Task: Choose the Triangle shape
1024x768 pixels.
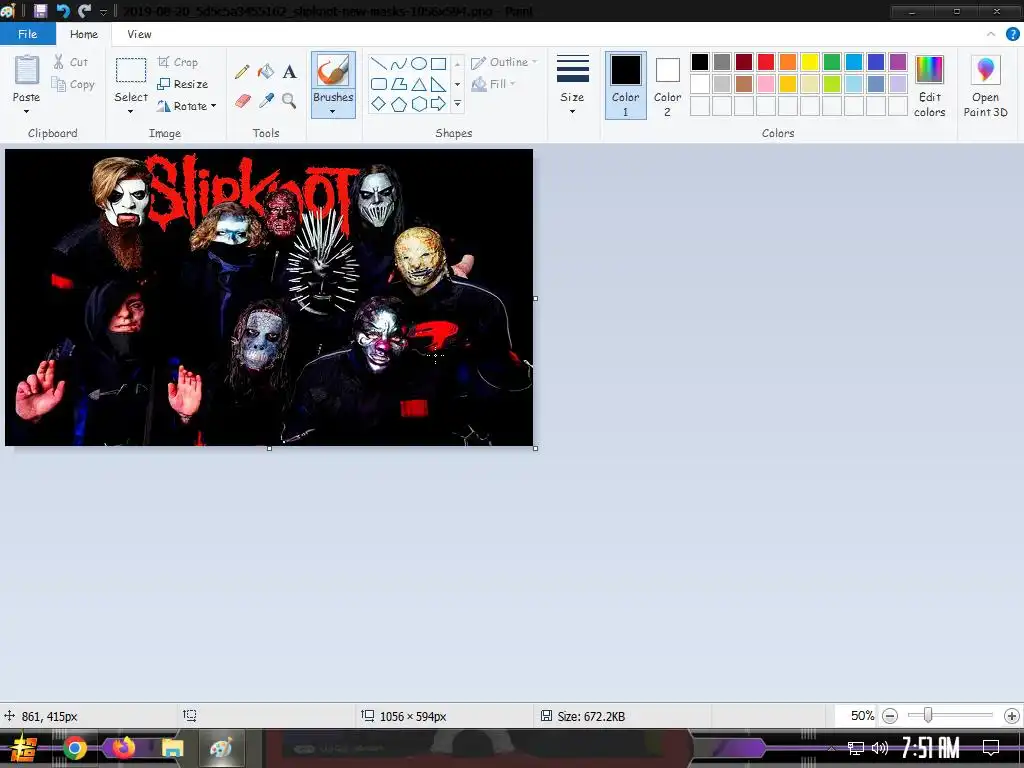Action: click(419, 84)
